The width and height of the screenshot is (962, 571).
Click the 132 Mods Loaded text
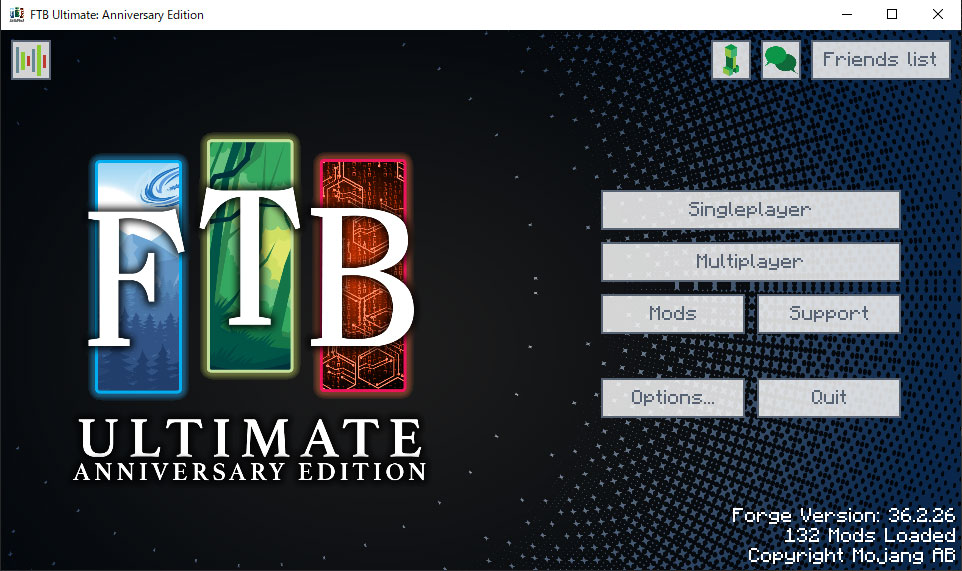pos(869,535)
